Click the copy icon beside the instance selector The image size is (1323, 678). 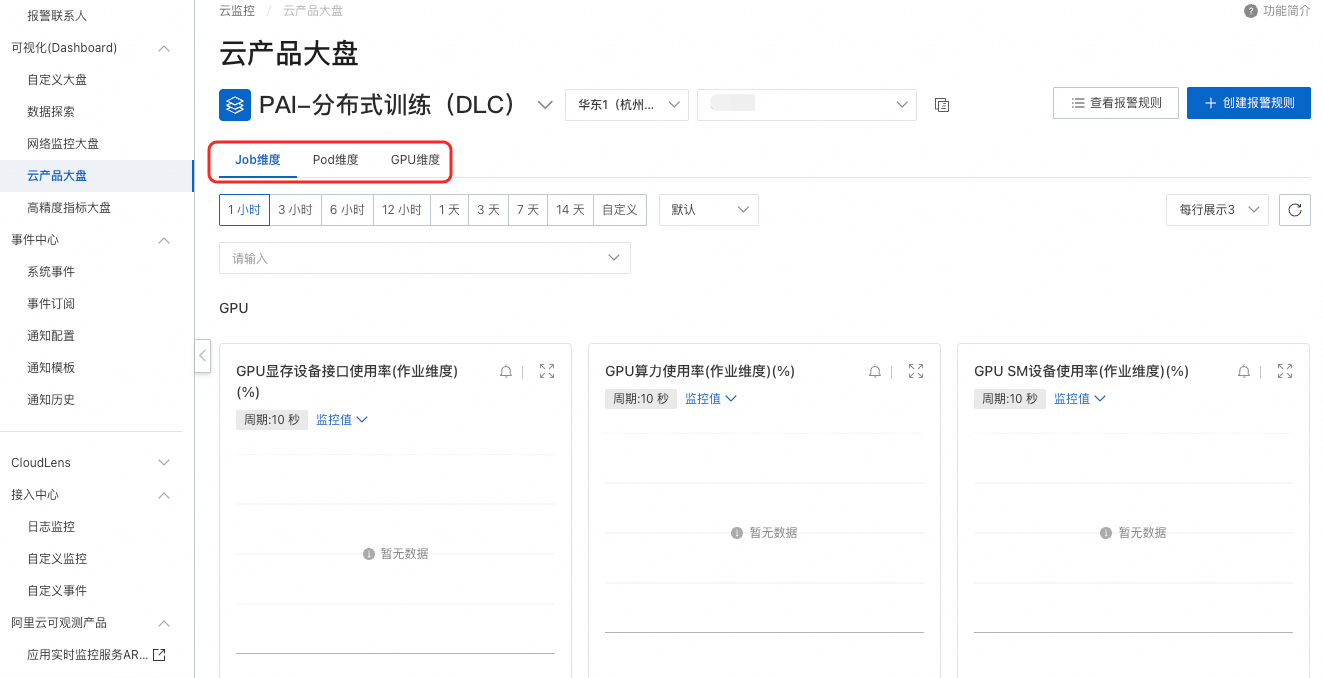click(x=941, y=105)
